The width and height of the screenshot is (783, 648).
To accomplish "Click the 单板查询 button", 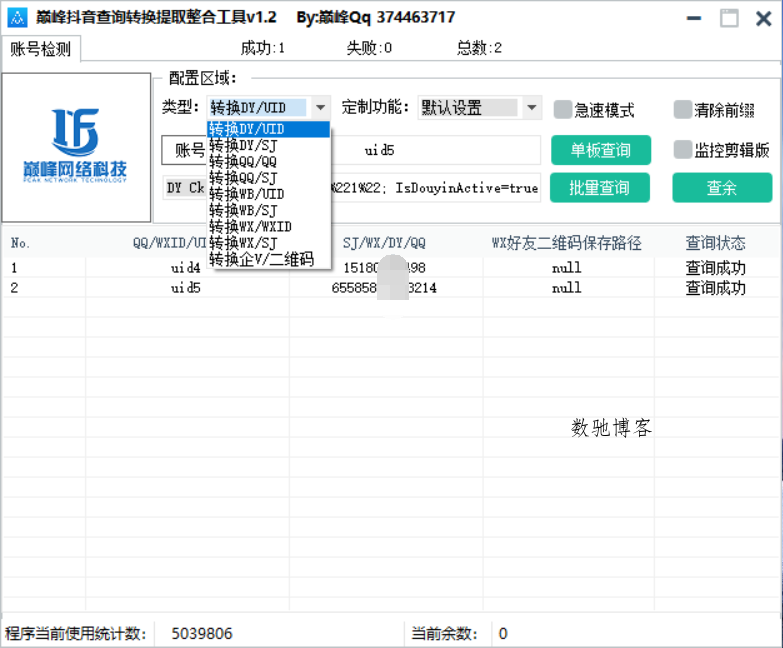I will click(601, 150).
